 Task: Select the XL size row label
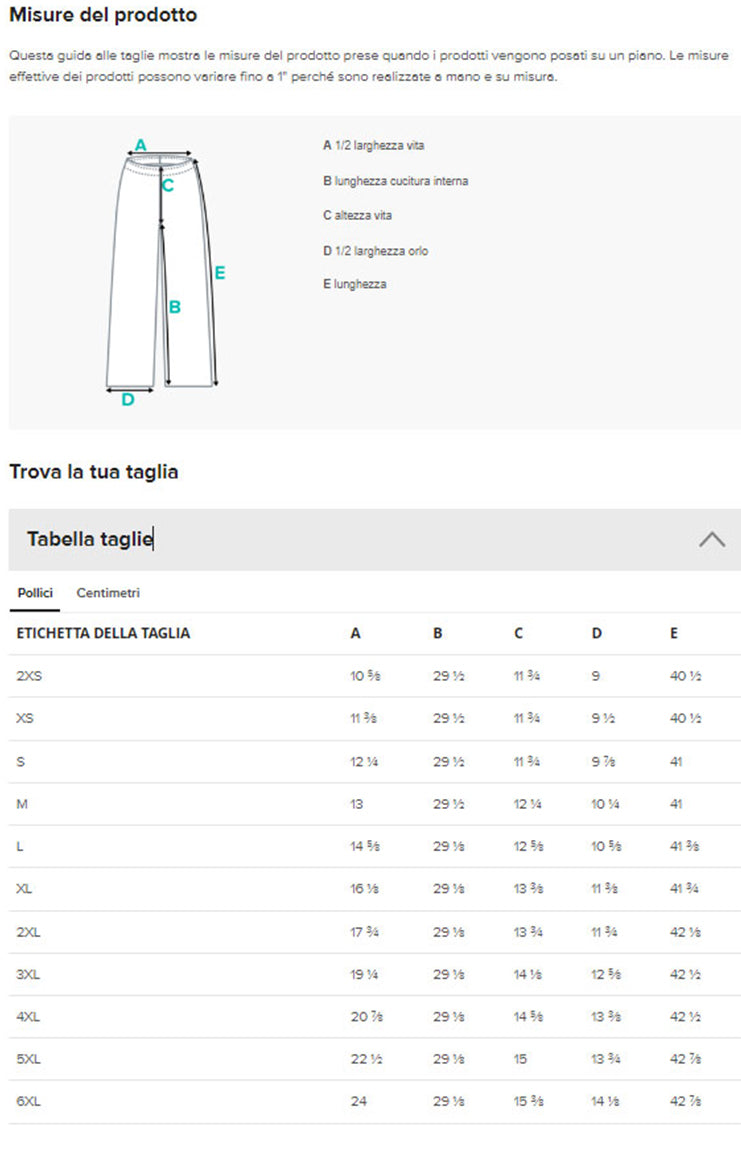click(x=25, y=889)
